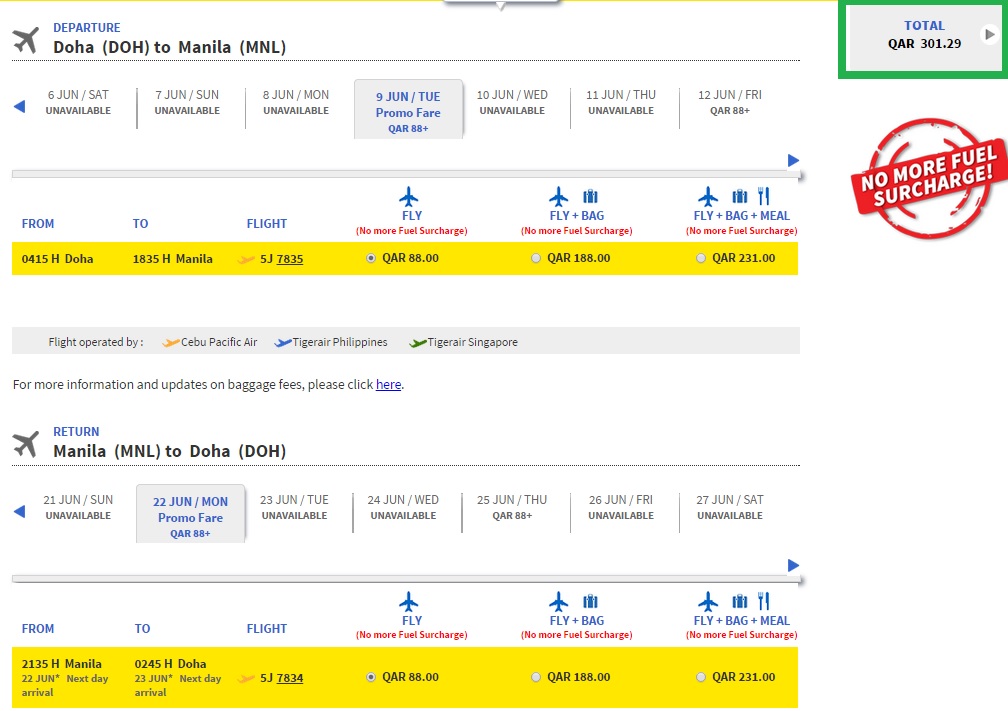The width and height of the screenshot is (1008, 711).
Task: Show earlier departure dates with left arrow
Action: point(19,107)
